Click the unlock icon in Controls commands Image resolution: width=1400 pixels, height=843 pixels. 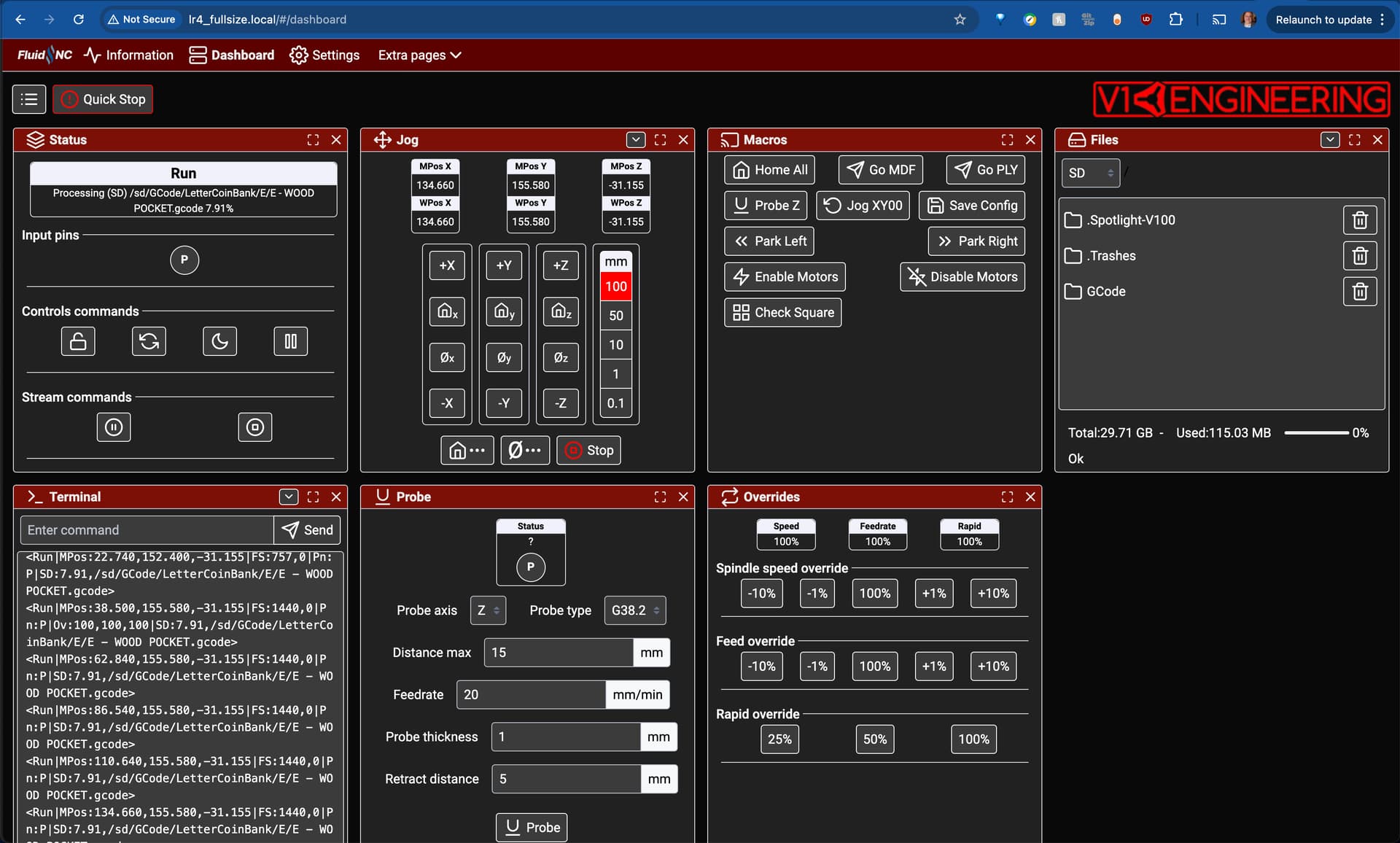pyautogui.click(x=78, y=341)
